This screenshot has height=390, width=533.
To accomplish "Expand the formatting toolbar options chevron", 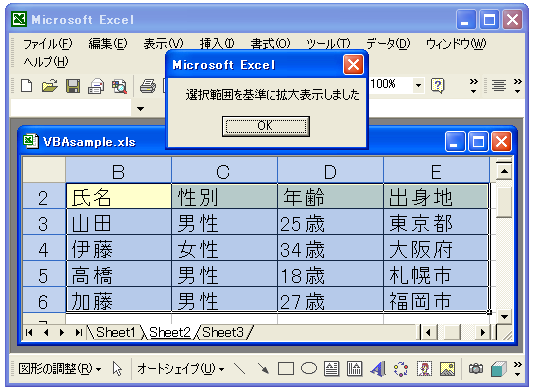I will pyautogui.click(x=518, y=86).
